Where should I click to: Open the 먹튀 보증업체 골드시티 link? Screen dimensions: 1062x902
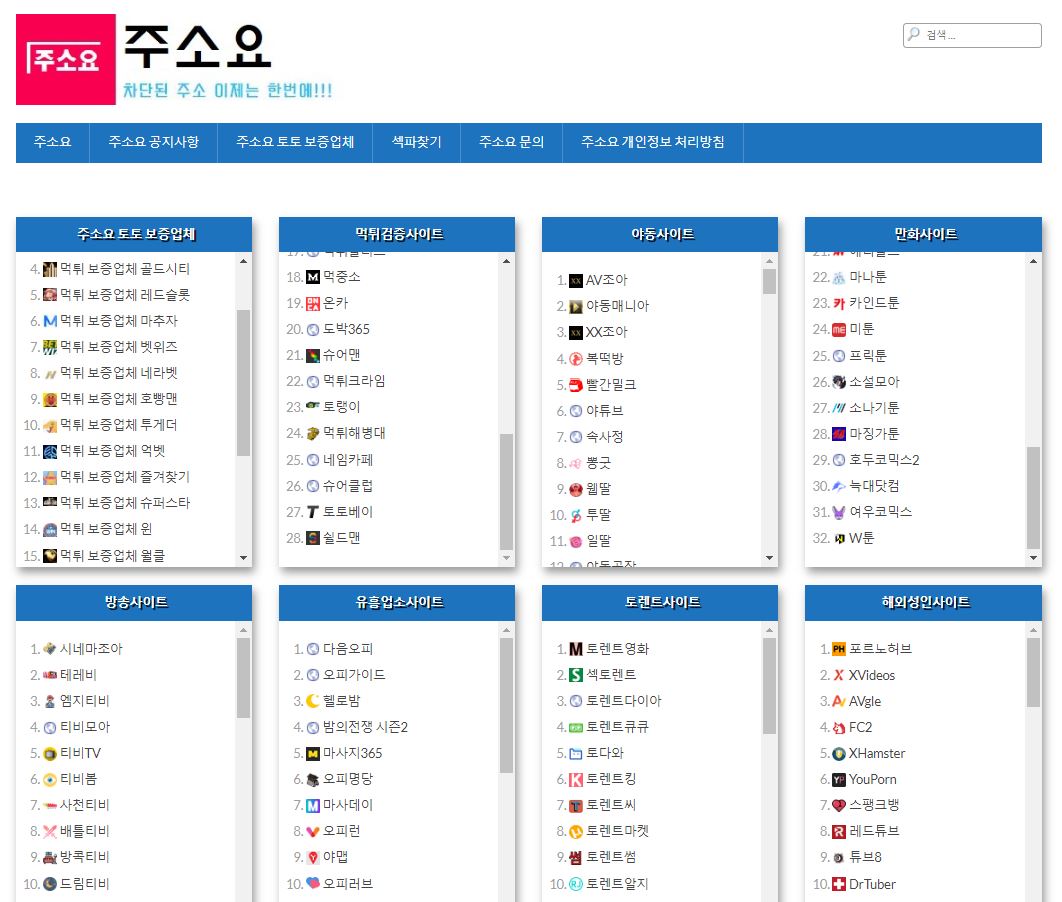(125, 269)
